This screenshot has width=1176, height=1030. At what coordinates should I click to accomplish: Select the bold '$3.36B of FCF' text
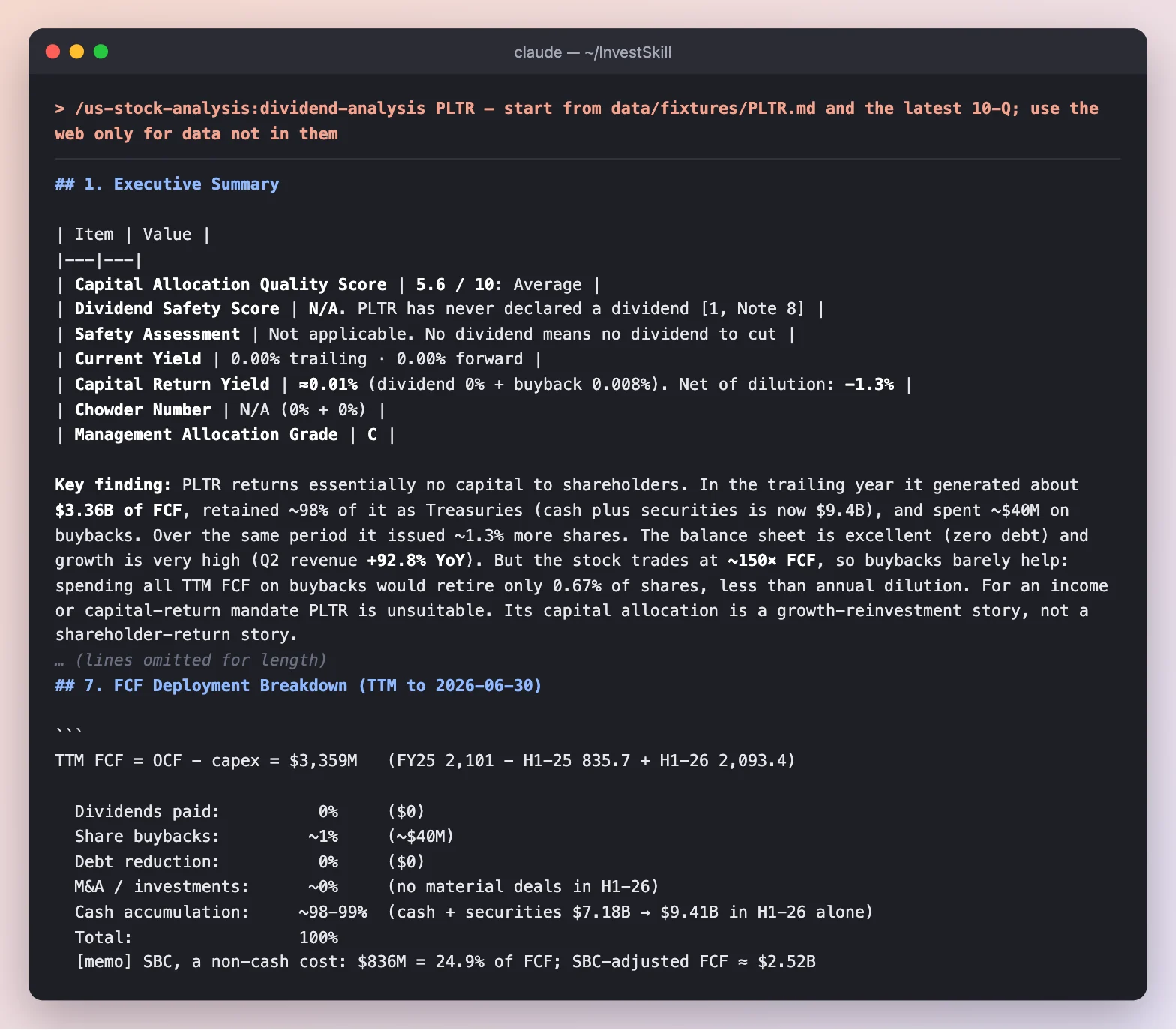pyautogui.click(x=118, y=511)
